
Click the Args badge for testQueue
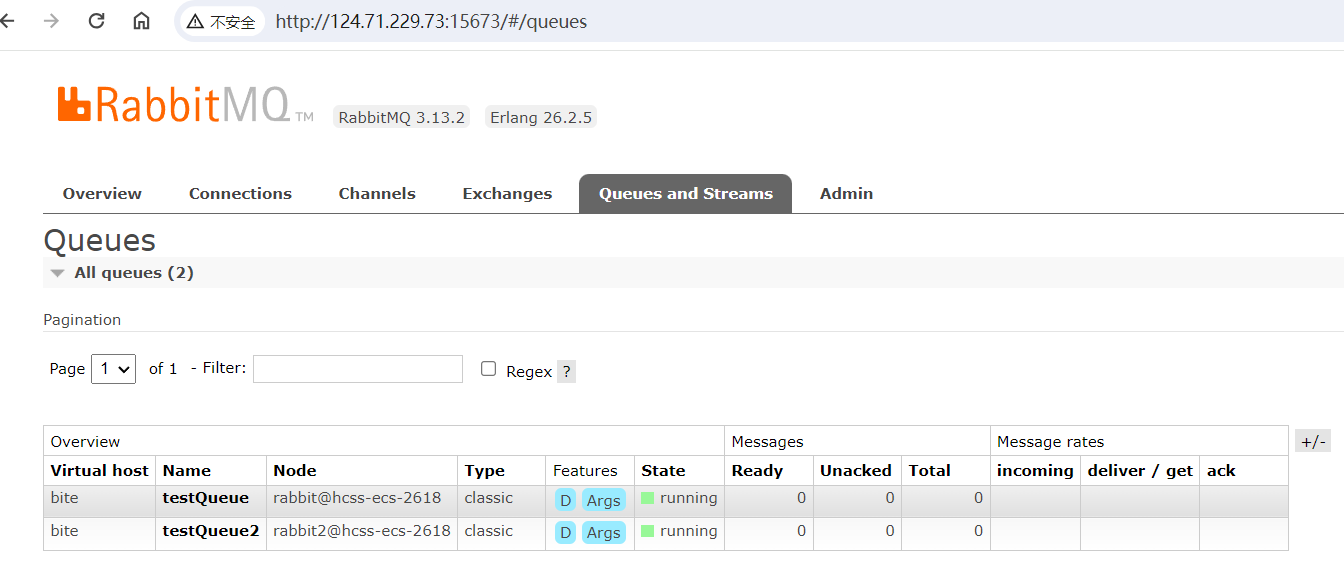604,500
